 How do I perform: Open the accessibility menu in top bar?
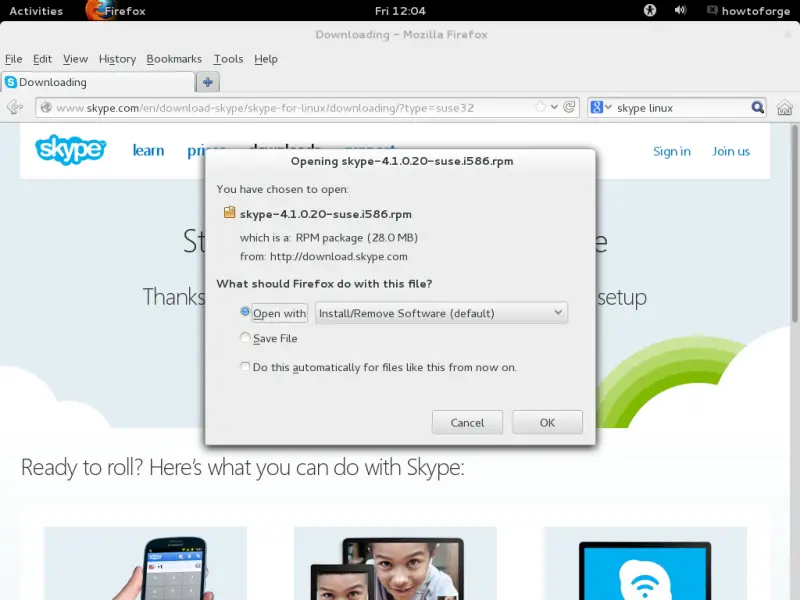click(649, 10)
